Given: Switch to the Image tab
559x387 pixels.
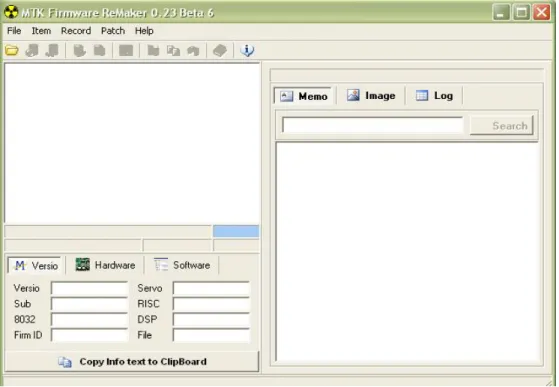Looking at the screenshot, I should [x=371, y=96].
